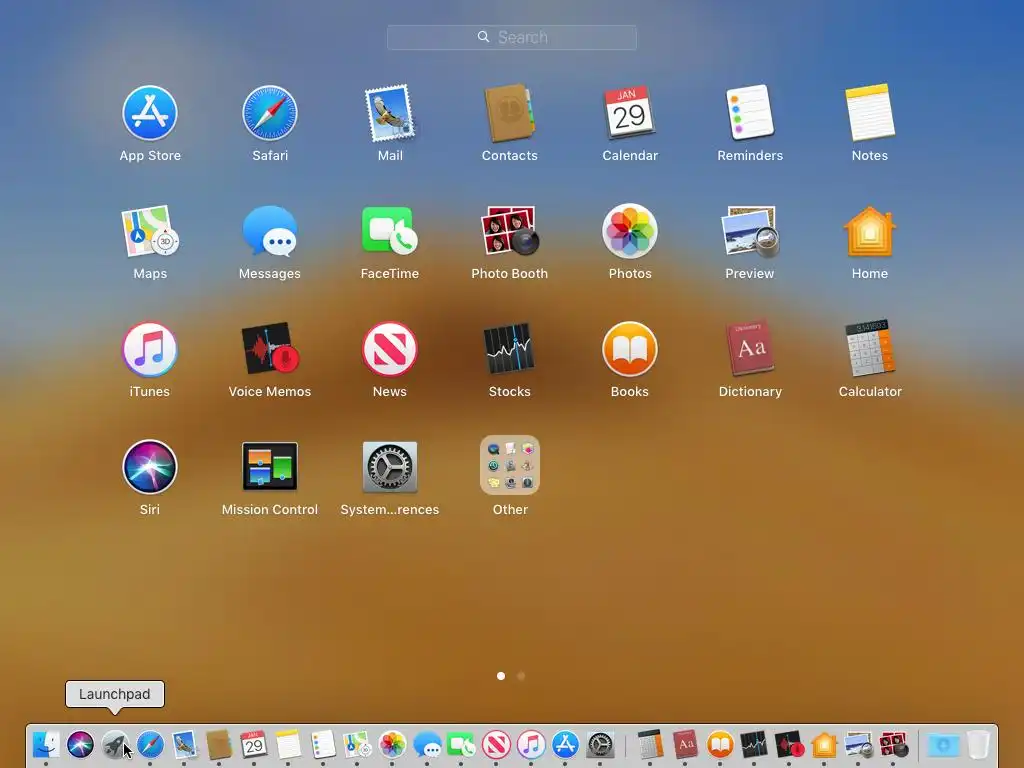The height and width of the screenshot is (768, 1024).
Task: Click the Launchpad Search field
Action: [512, 37]
